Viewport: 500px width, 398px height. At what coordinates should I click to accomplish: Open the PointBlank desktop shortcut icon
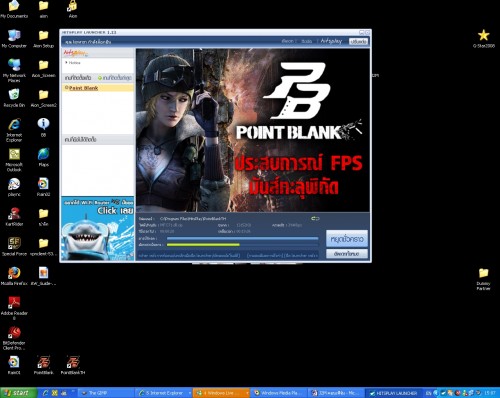[44, 365]
